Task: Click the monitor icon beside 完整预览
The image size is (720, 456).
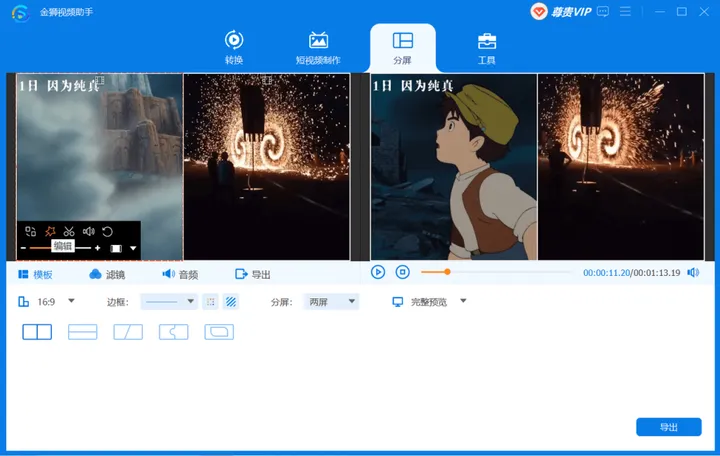Action: [398, 302]
